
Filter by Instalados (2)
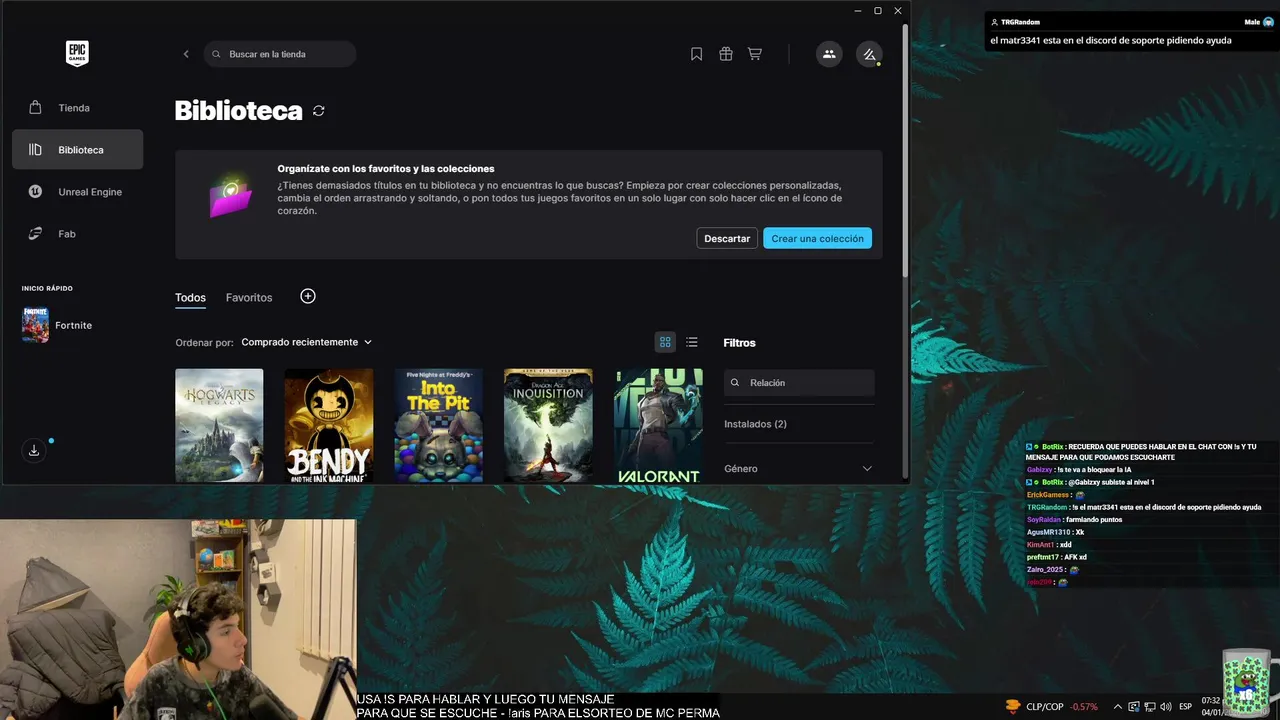pos(755,424)
